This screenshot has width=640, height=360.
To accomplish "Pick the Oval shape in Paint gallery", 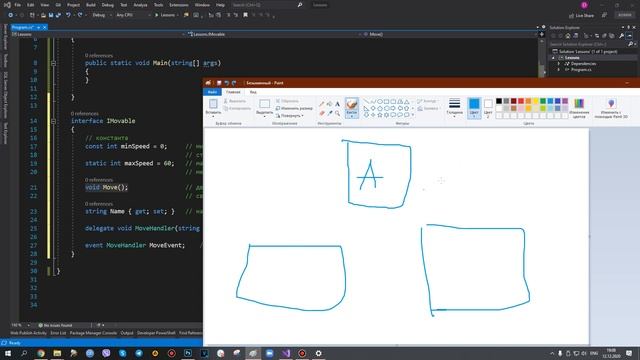I will [x=380, y=102].
